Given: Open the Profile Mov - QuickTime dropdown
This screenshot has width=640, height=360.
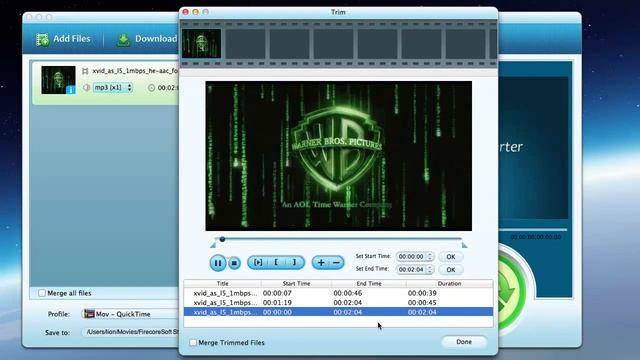Looking at the screenshot, I should pos(131,314).
